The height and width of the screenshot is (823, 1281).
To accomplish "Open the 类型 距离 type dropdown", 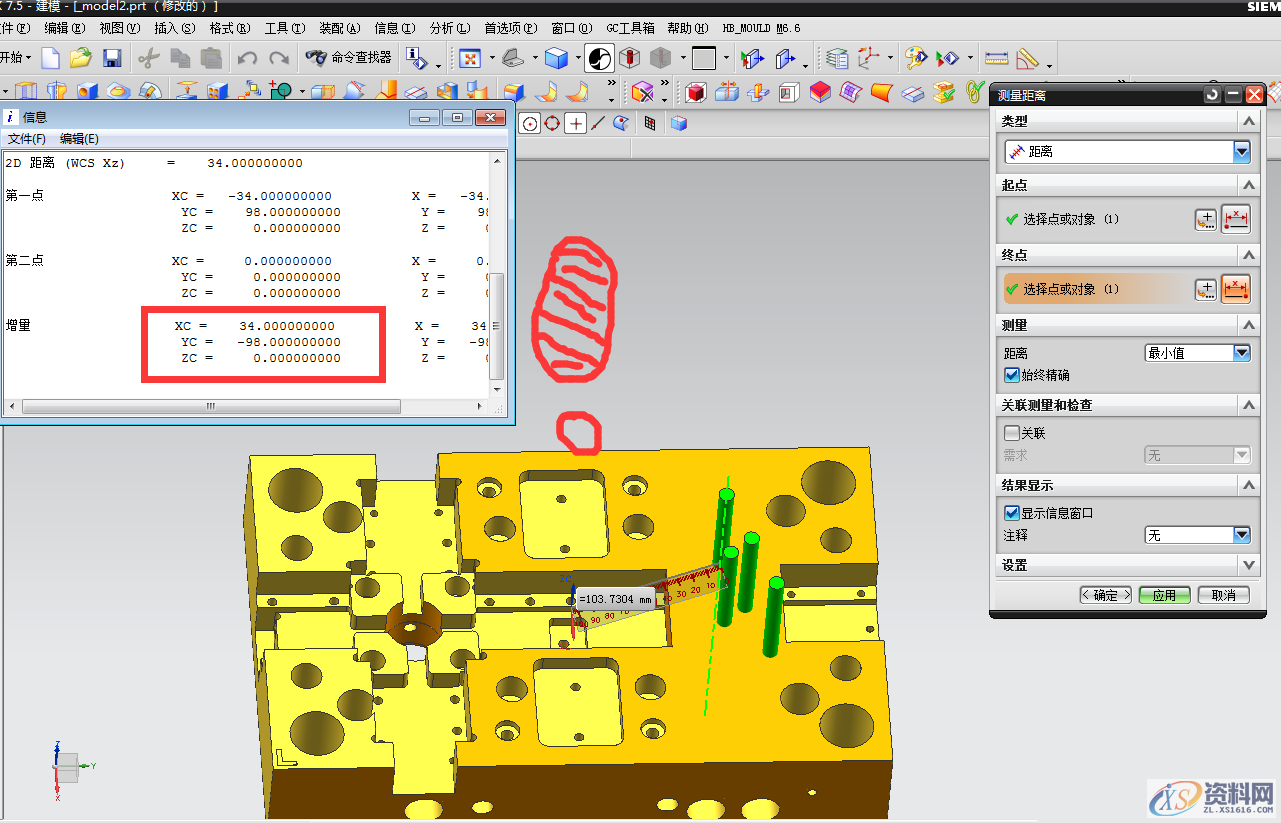I will click(x=1241, y=152).
